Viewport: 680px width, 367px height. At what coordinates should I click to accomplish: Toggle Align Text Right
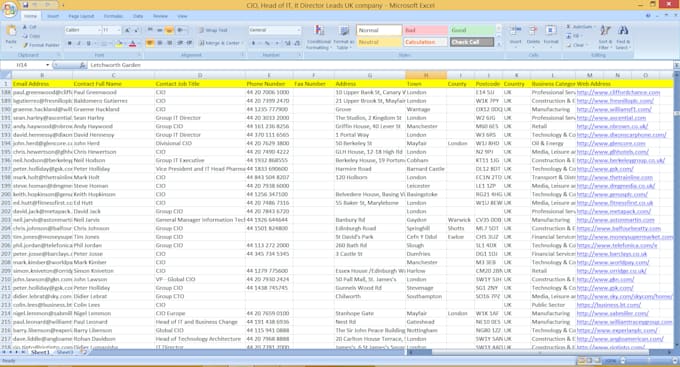pos(169,43)
